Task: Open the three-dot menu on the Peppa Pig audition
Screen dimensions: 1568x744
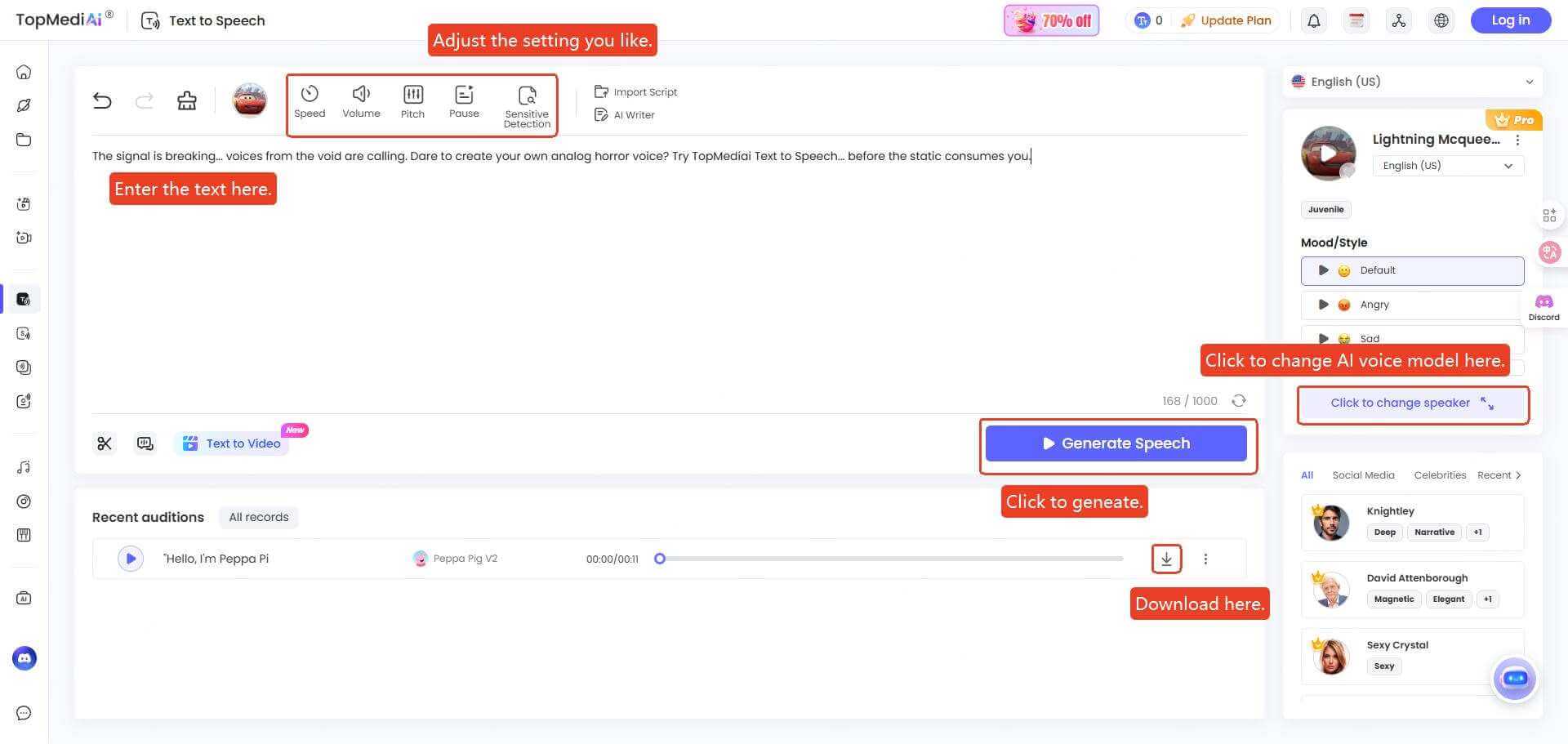Action: click(x=1205, y=559)
